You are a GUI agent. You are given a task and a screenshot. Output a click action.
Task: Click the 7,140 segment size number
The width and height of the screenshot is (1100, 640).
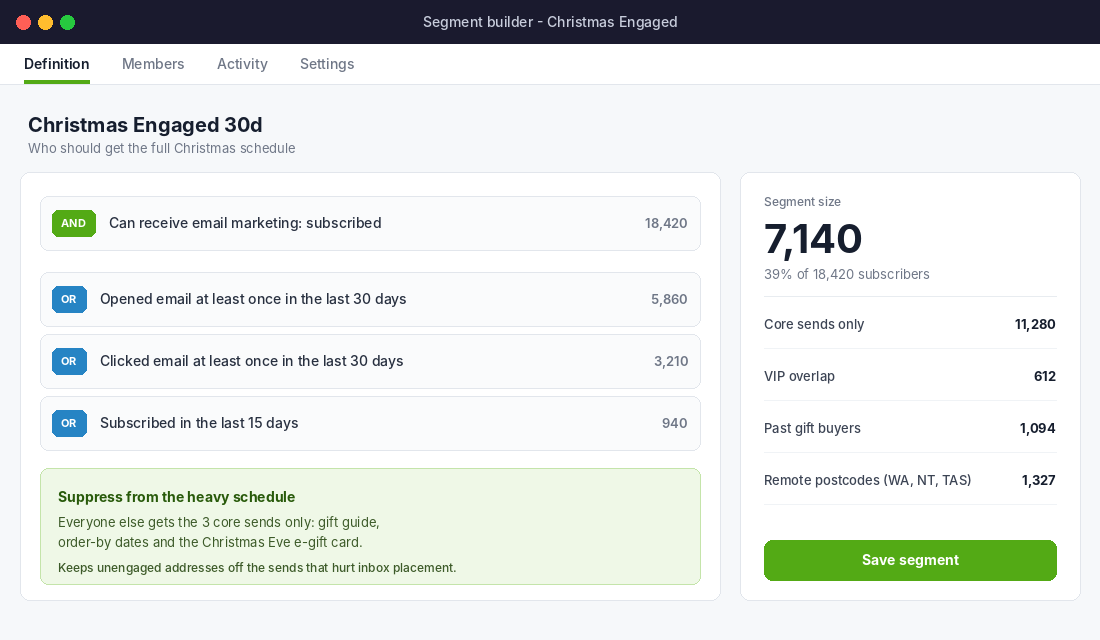[x=812, y=239]
